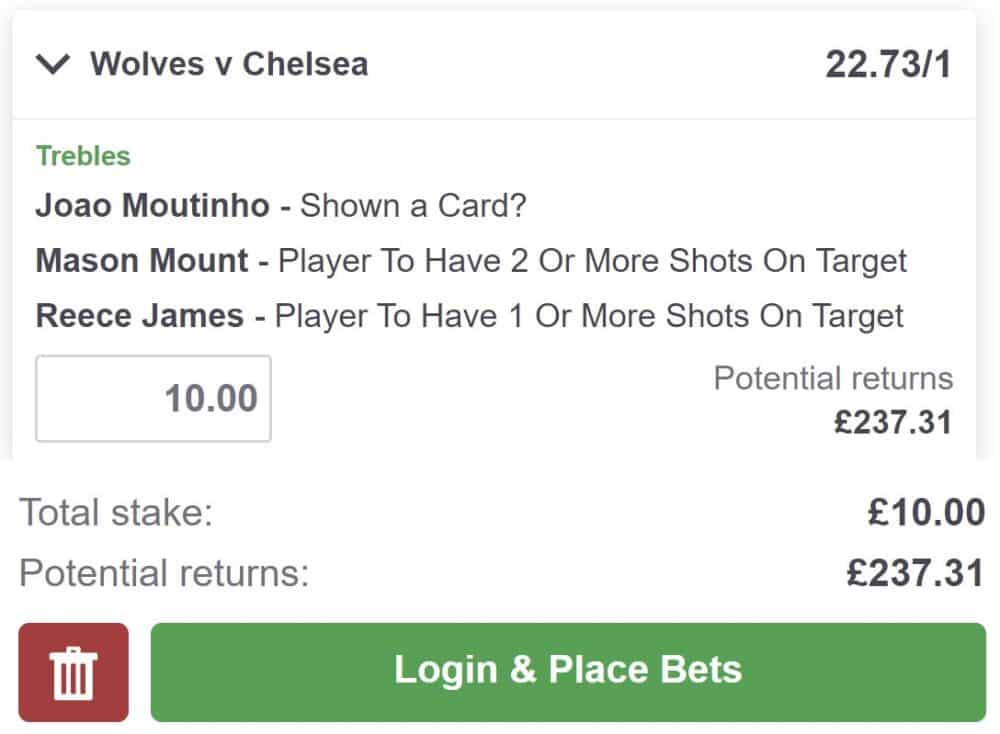The image size is (1000, 734).
Task: Click the Total stake label
Action: coord(116,513)
